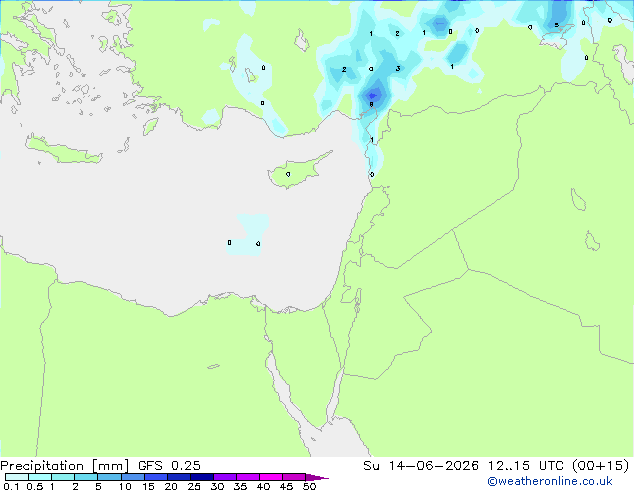Click the '35' legend scale label
The image size is (634, 490).
(240, 486)
